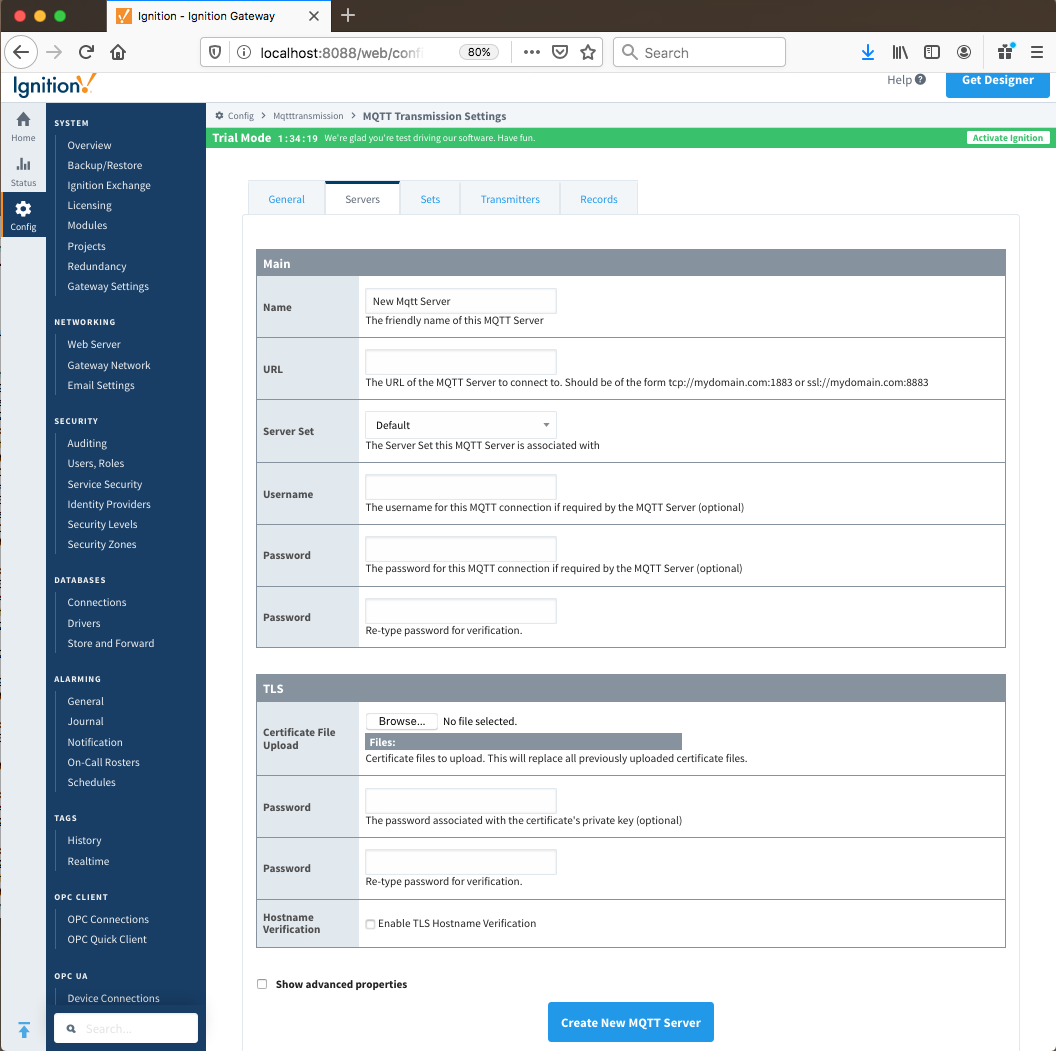Screen dimensions: 1056x1051
Task: Open Realtime under Tags
Action: pyautogui.click(x=88, y=862)
